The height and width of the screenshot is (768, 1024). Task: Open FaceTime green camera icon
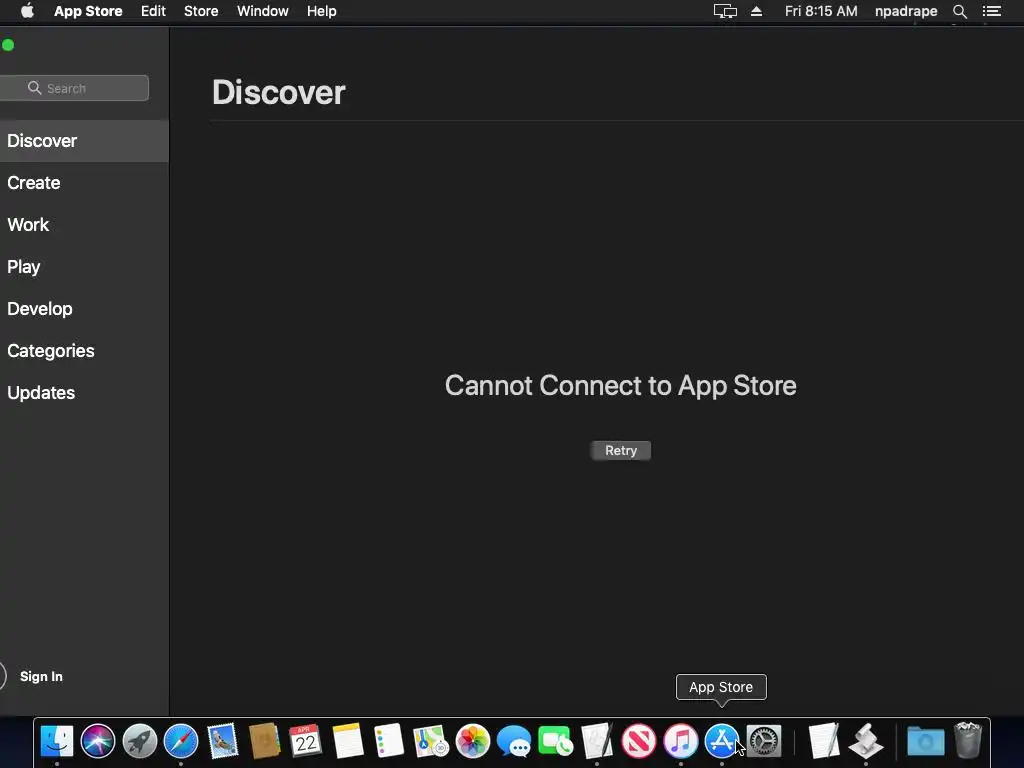556,741
